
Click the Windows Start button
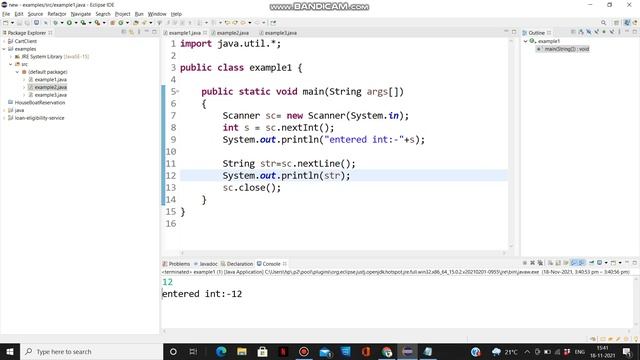10,351
